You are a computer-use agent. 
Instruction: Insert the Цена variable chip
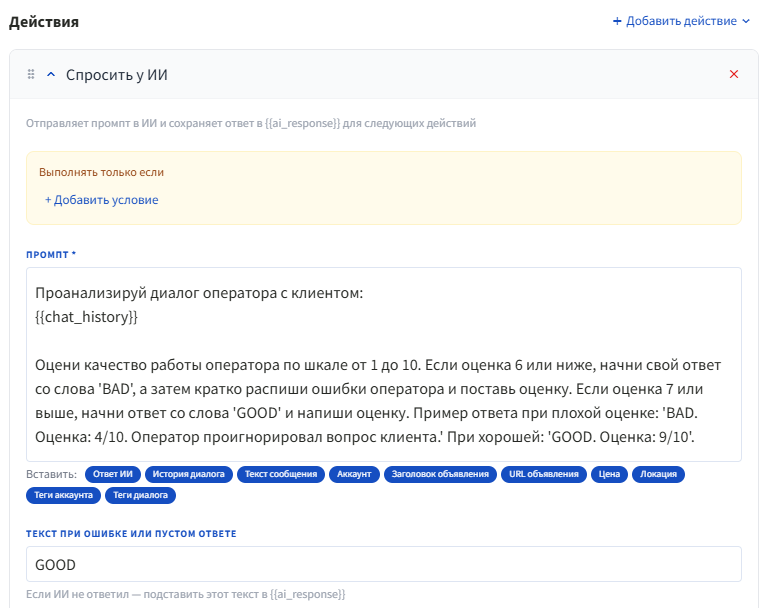click(x=609, y=474)
